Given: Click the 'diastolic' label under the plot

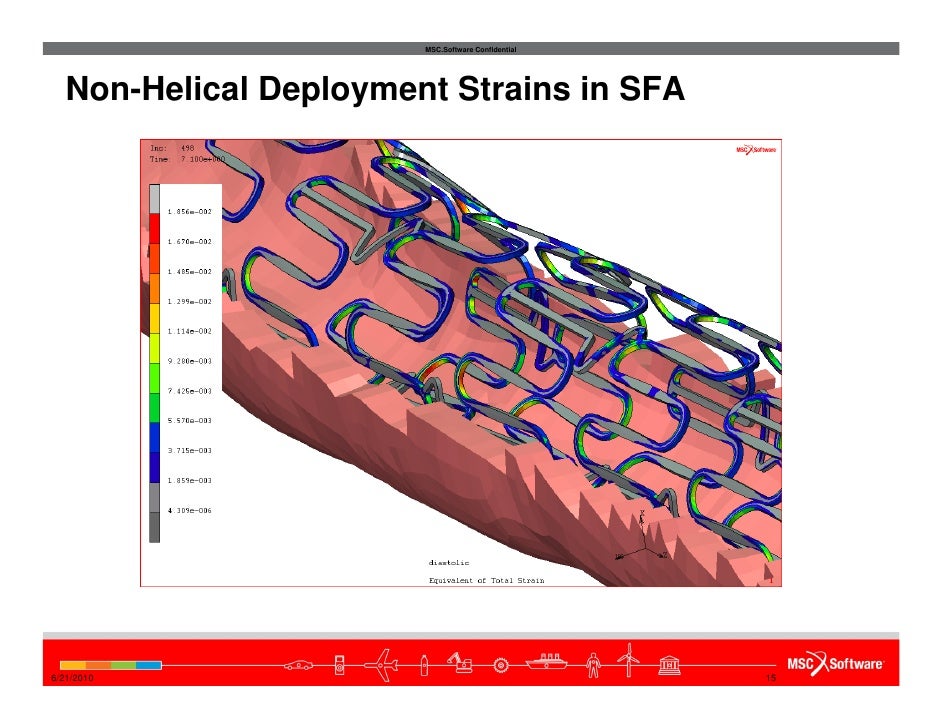Looking at the screenshot, I should 449,563.
